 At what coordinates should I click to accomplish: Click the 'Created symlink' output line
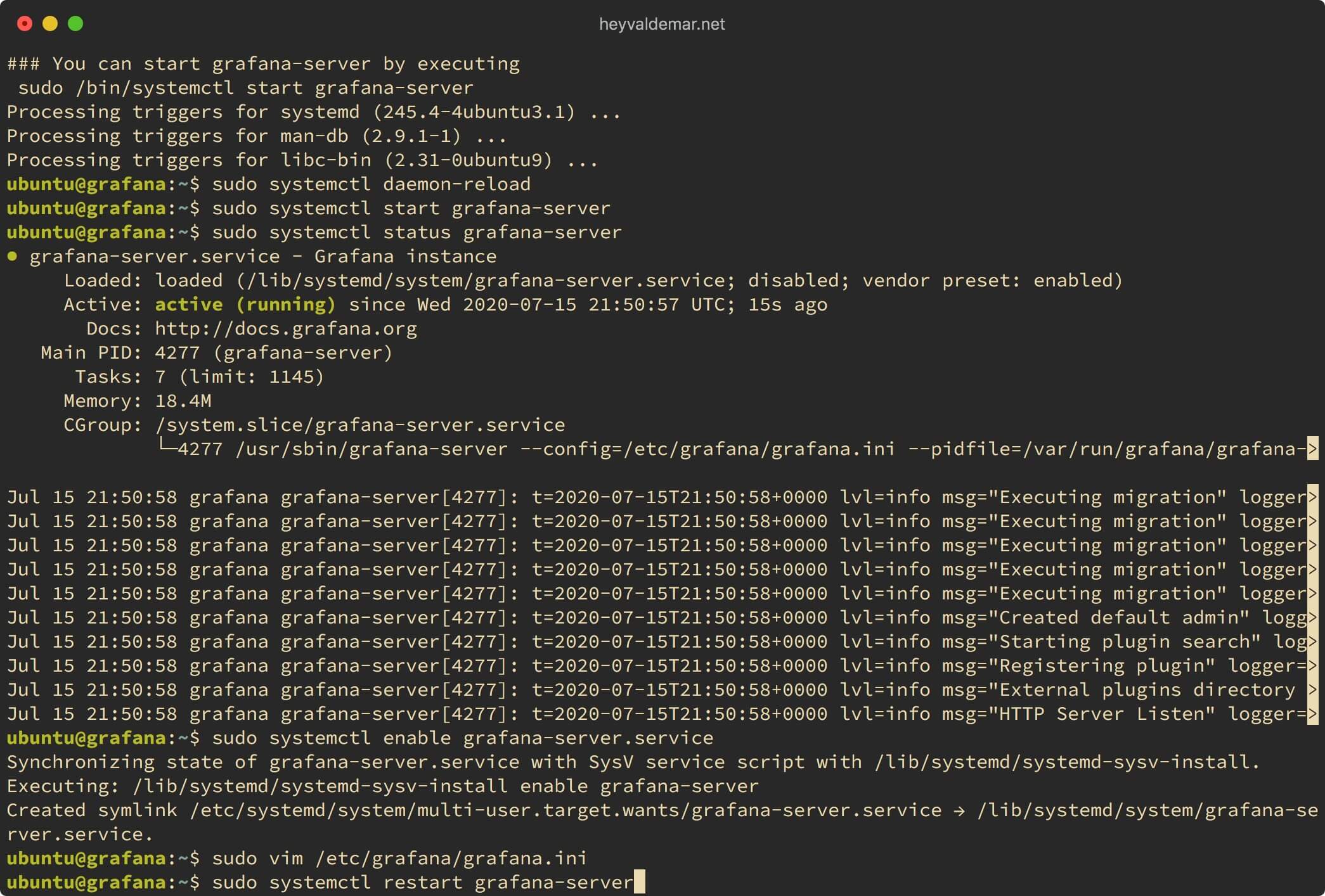[662, 822]
